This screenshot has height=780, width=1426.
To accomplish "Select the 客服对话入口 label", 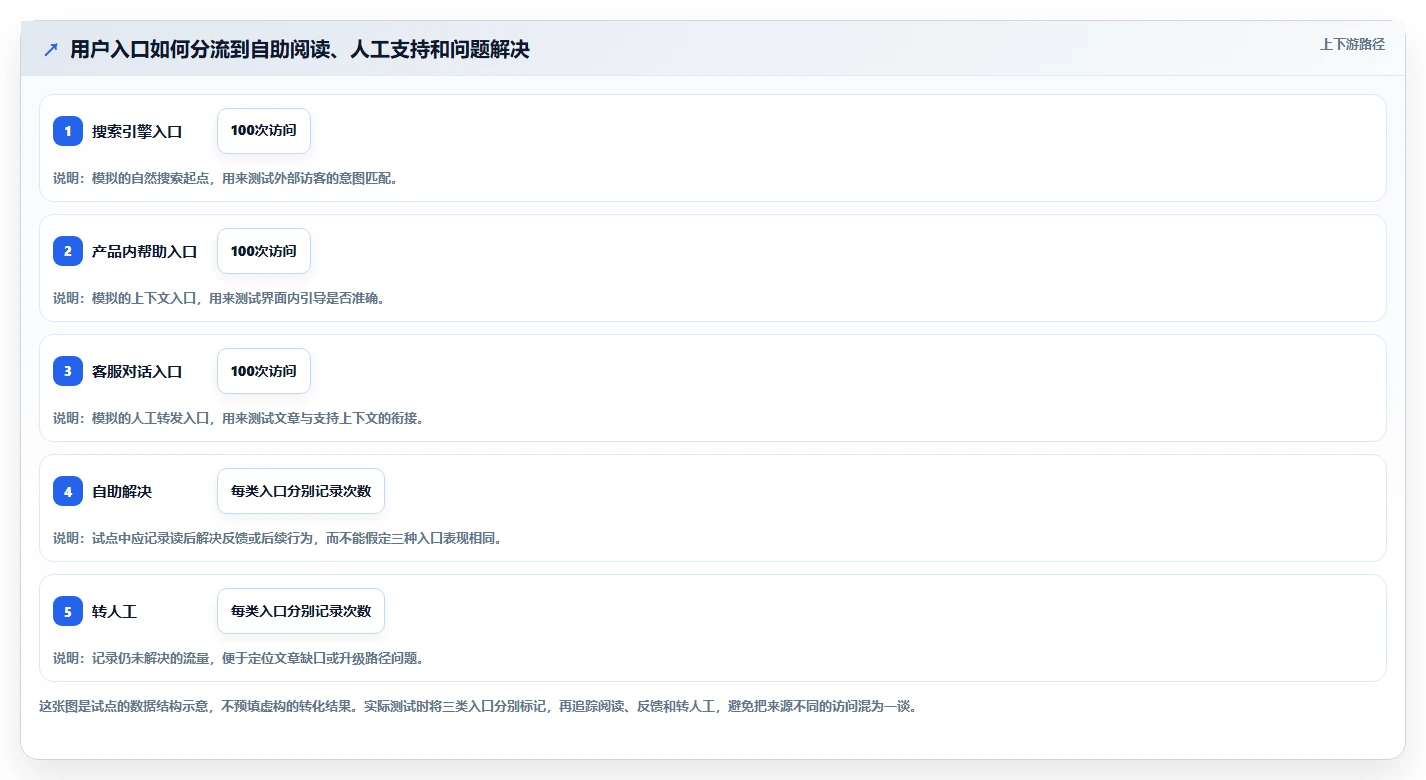I will click(x=137, y=371).
